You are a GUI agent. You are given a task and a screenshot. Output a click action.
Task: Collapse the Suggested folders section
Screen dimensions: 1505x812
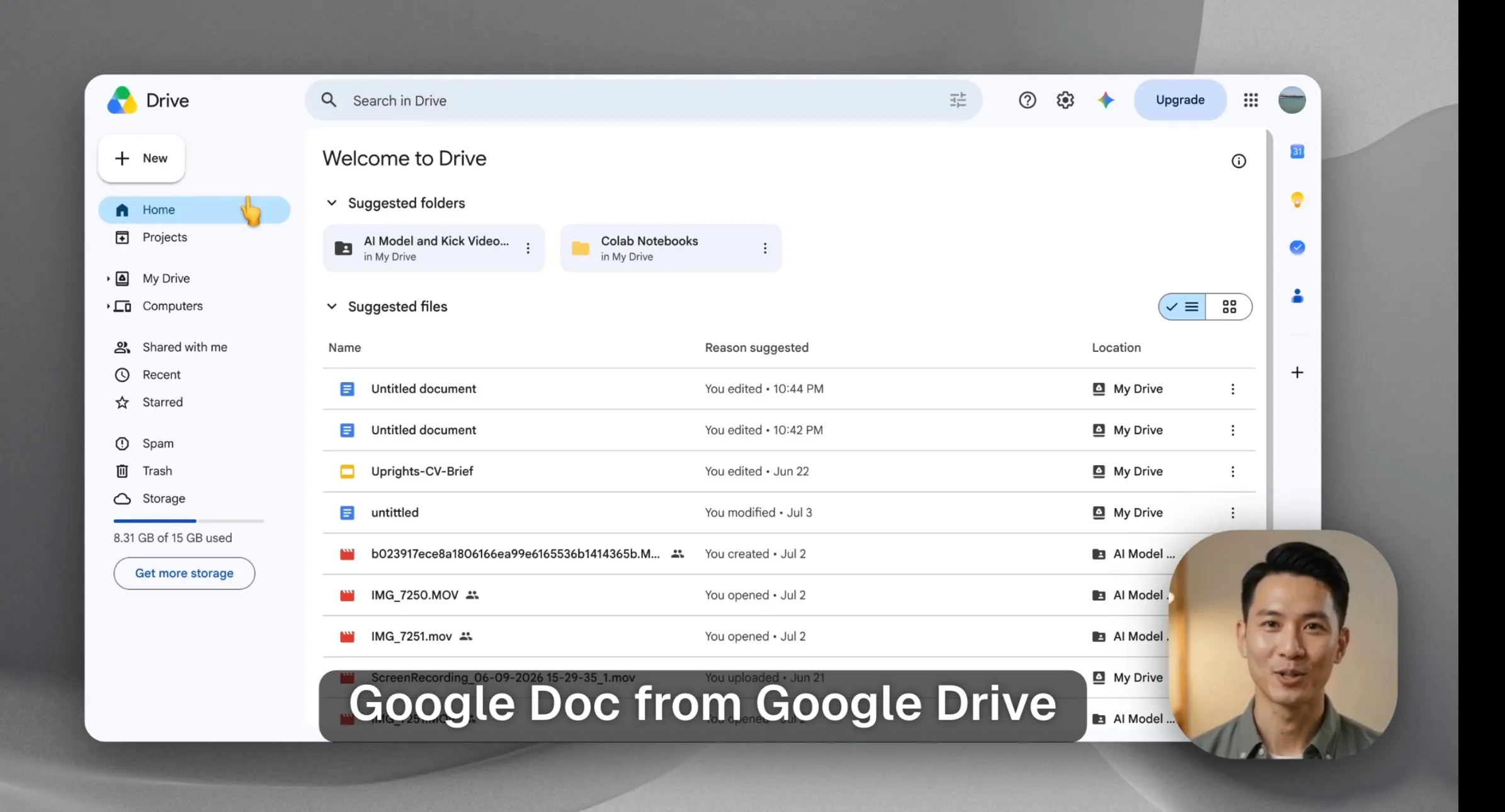(331, 203)
